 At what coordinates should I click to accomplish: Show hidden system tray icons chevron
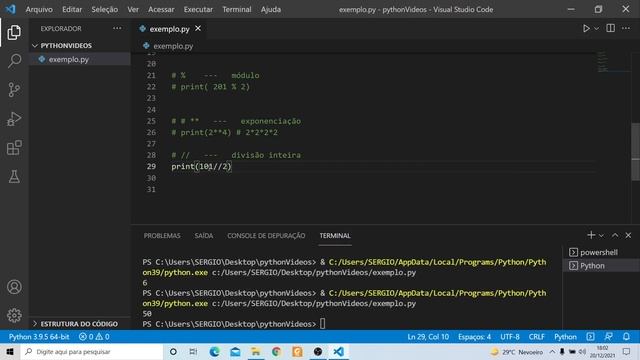[552, 351]
